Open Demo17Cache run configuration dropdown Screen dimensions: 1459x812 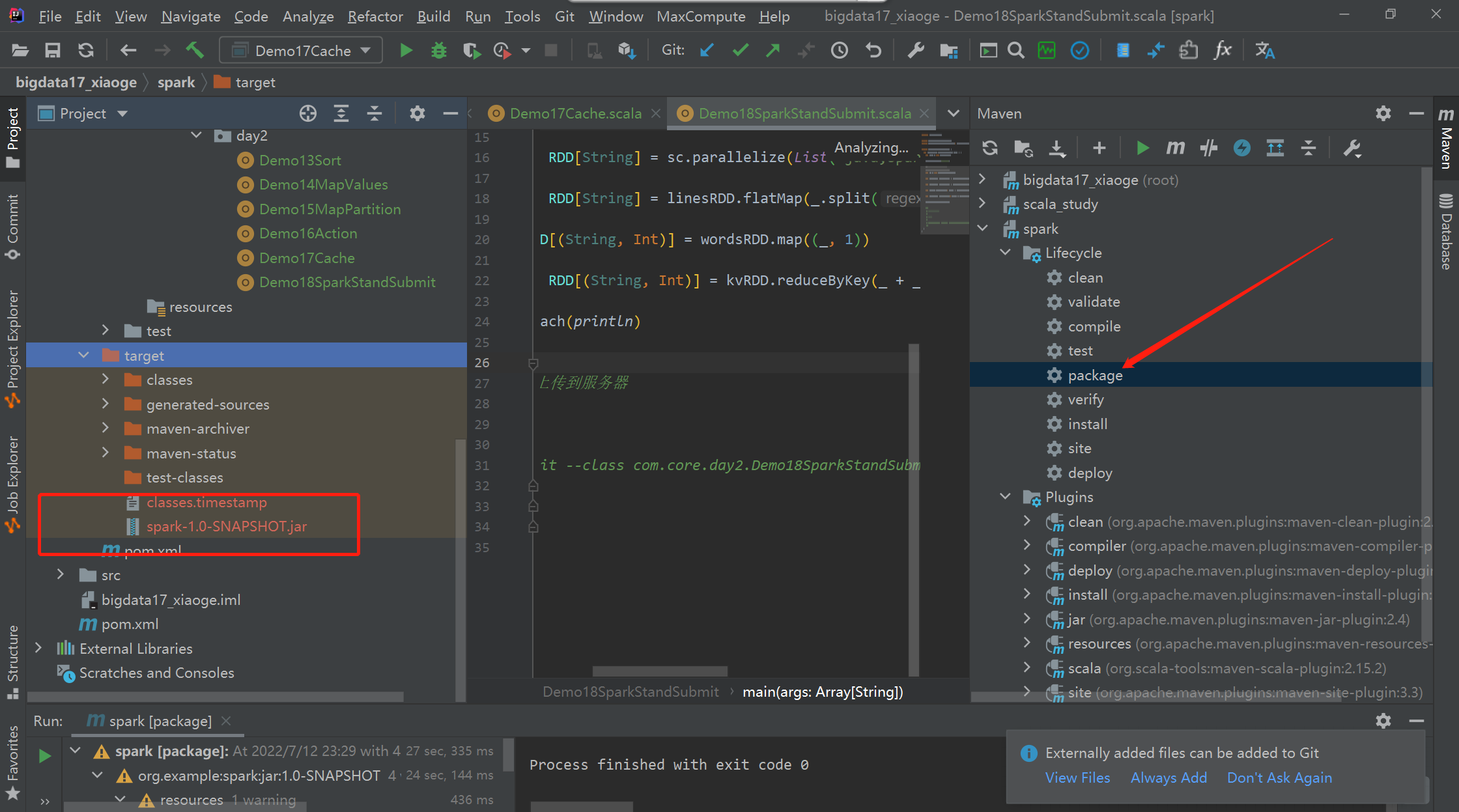301,50
